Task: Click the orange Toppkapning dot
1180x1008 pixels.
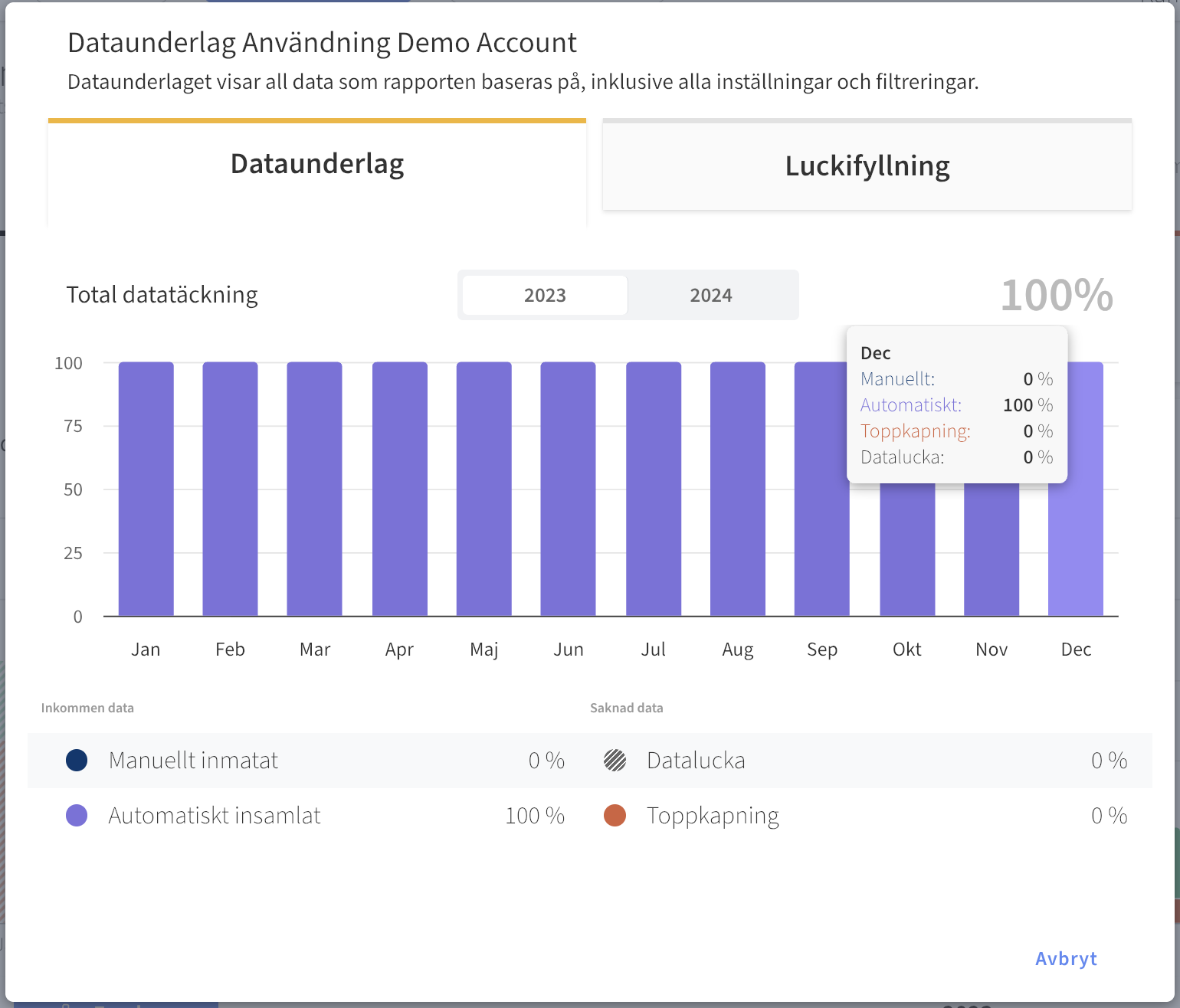Action: click(615, 816)
